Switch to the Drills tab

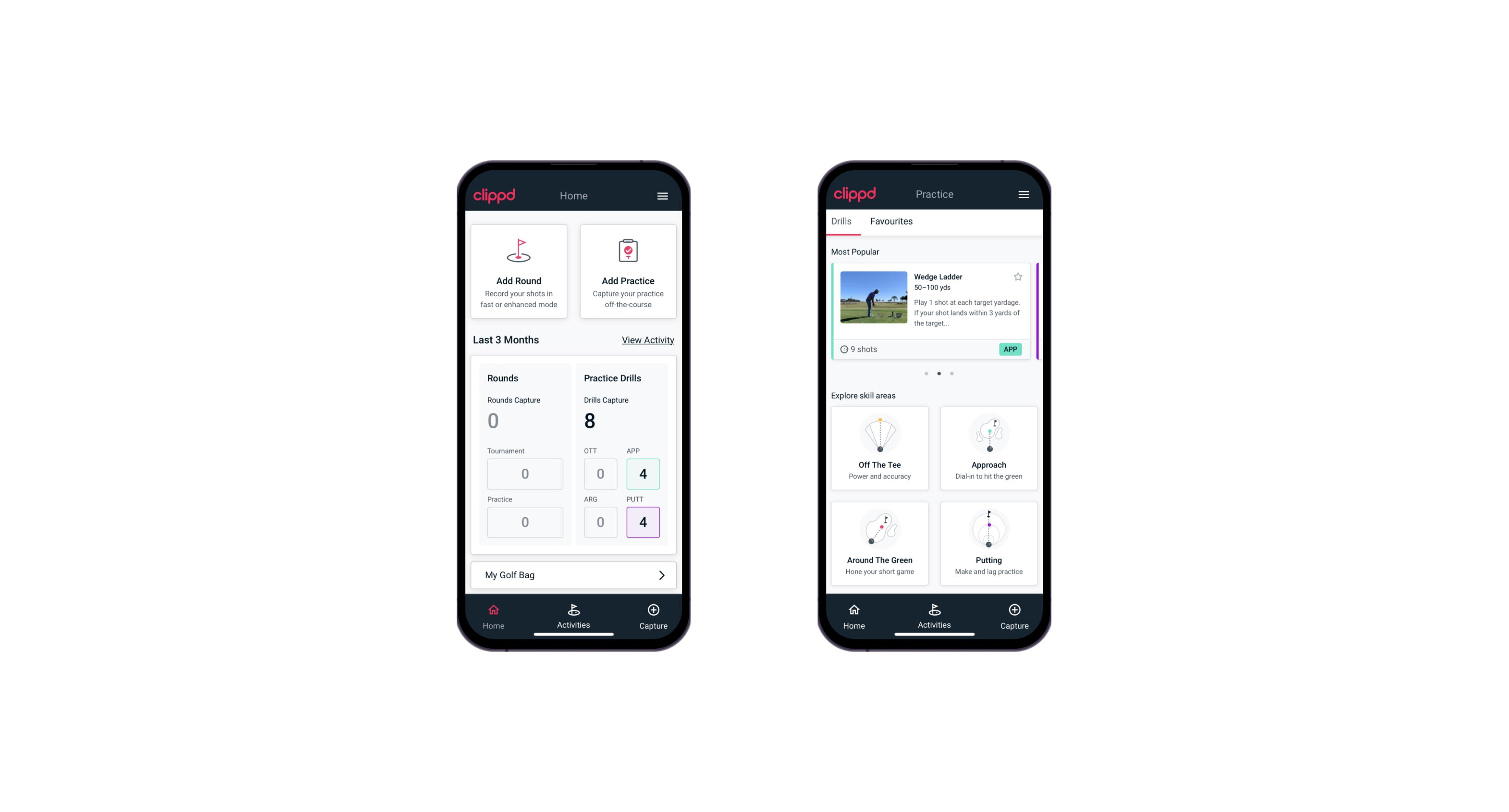click(843, 220)
